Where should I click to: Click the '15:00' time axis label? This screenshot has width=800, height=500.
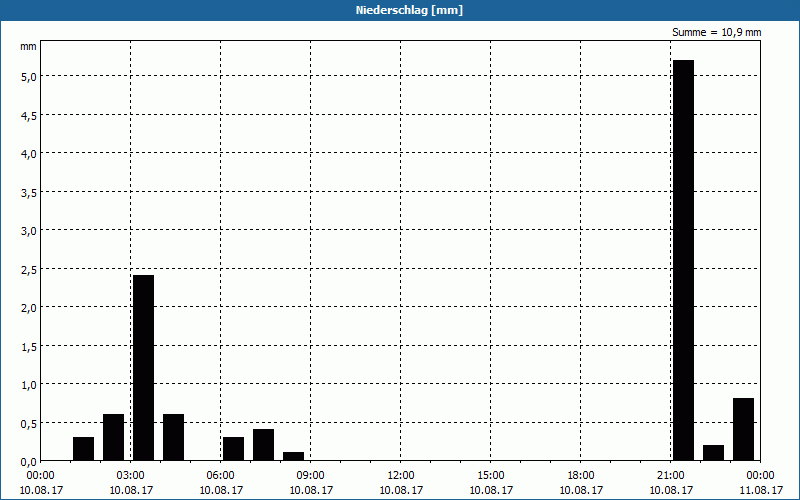(491, 476)
